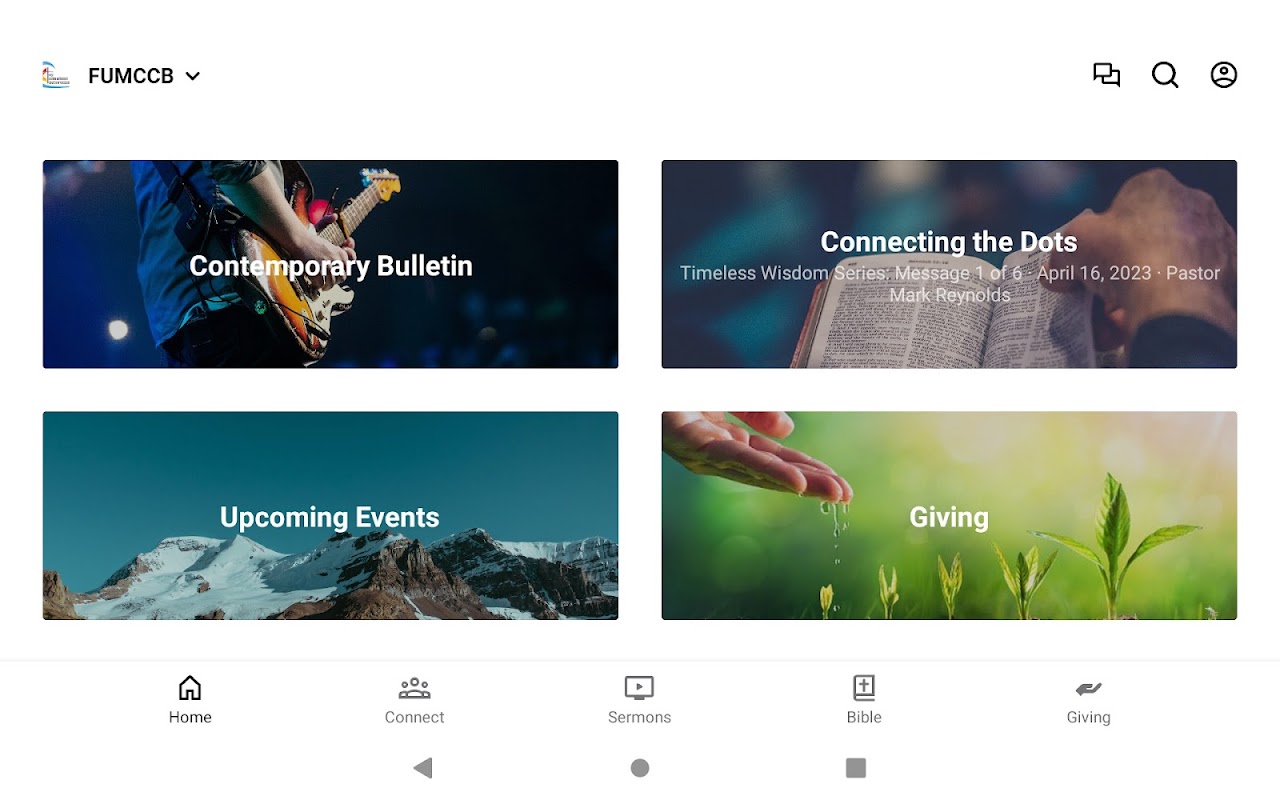Tap the Sermons video icon
1280x800 pixels.
coord(639,688)
